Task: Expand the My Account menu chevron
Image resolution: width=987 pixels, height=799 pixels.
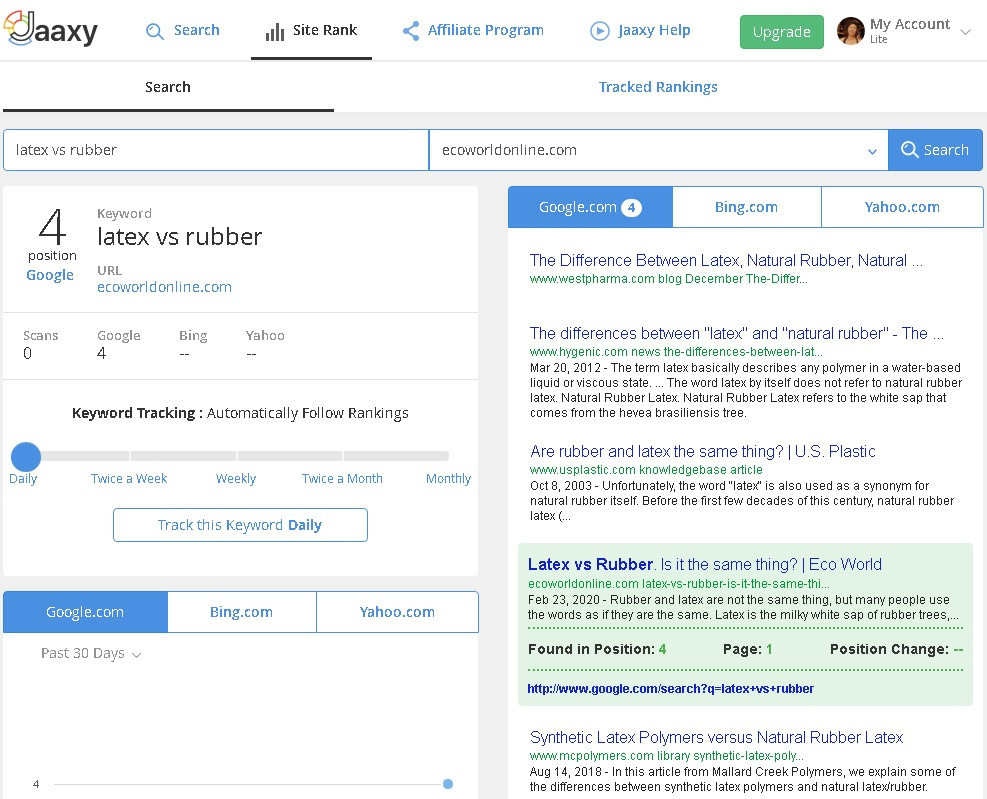Action: pos(965,31)
